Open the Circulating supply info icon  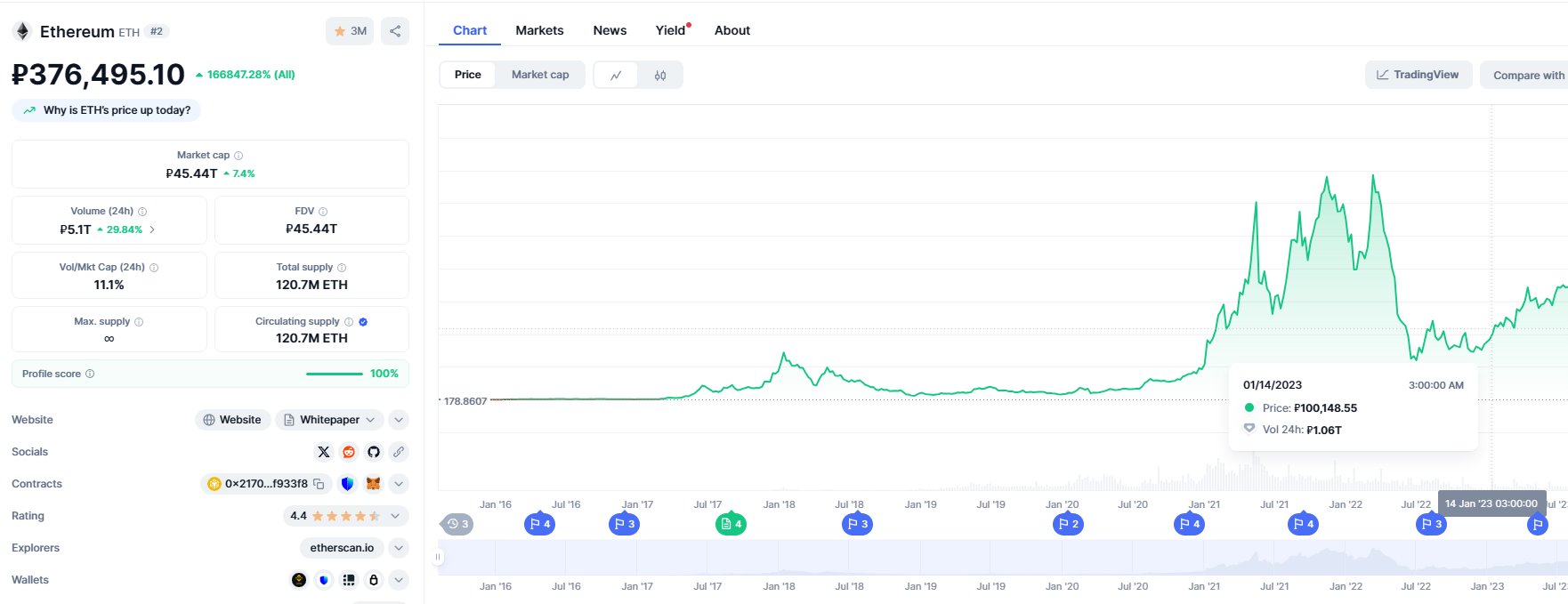[x=349, y=322]
